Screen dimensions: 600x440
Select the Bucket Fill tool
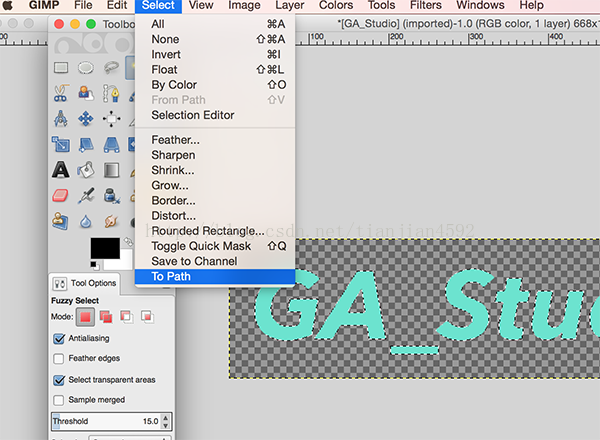(x=86, y=170)
